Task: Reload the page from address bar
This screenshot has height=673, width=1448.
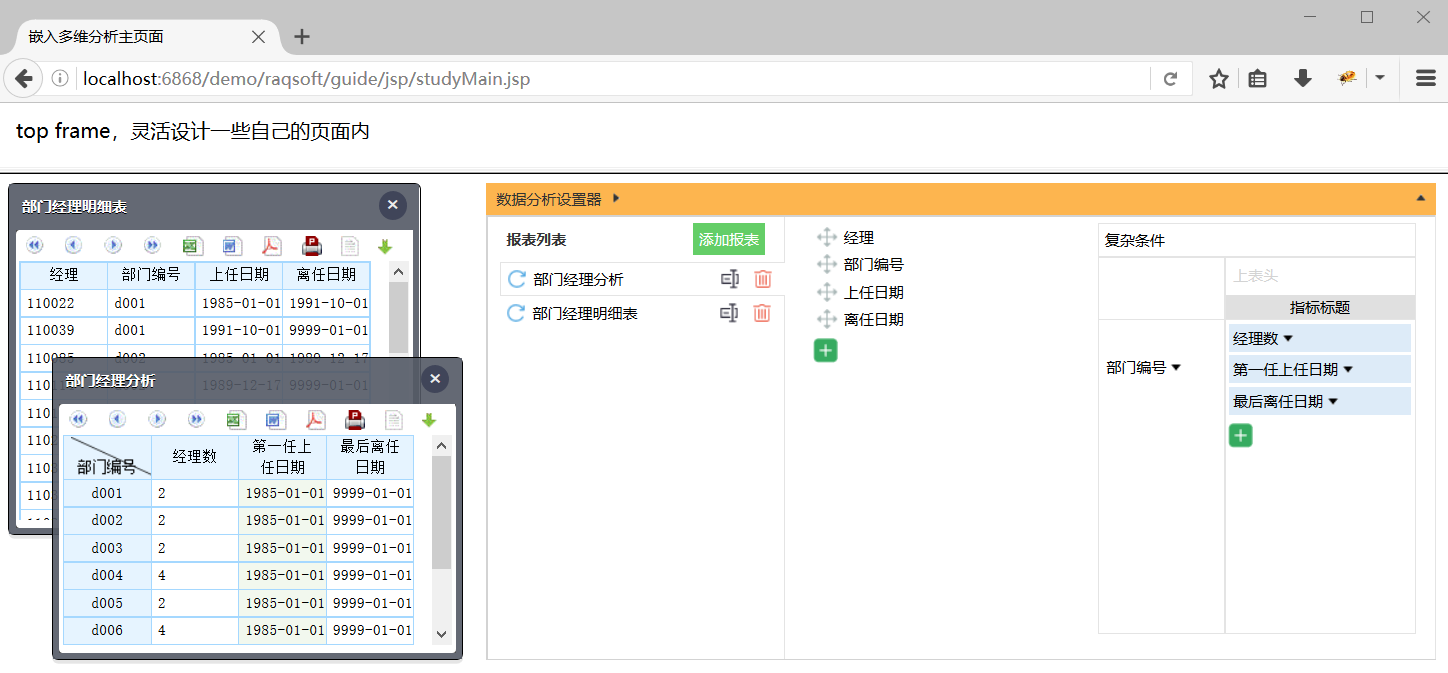Action: [1170, 79]
